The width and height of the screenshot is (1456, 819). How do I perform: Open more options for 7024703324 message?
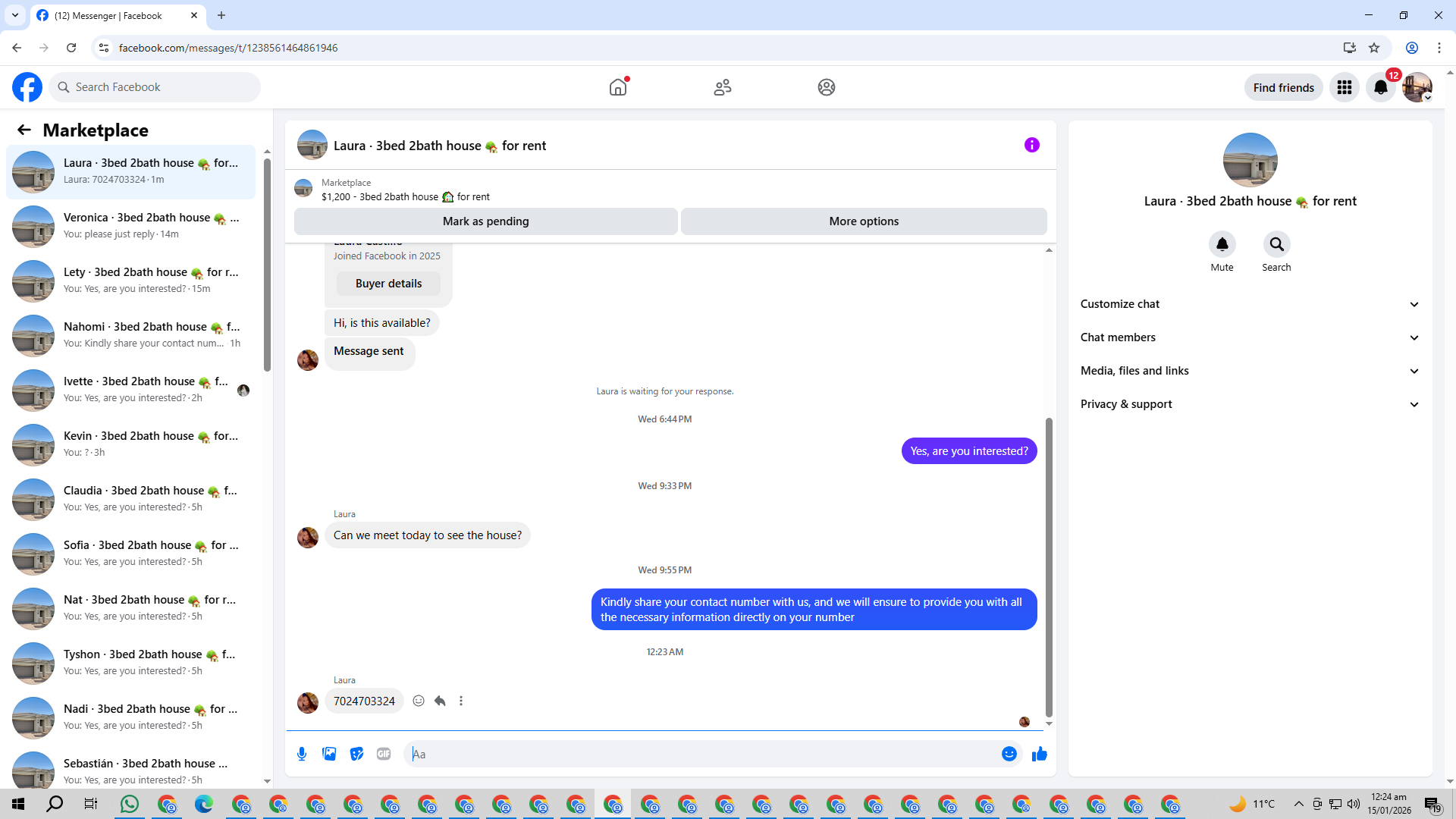click(x=461, y=701)
